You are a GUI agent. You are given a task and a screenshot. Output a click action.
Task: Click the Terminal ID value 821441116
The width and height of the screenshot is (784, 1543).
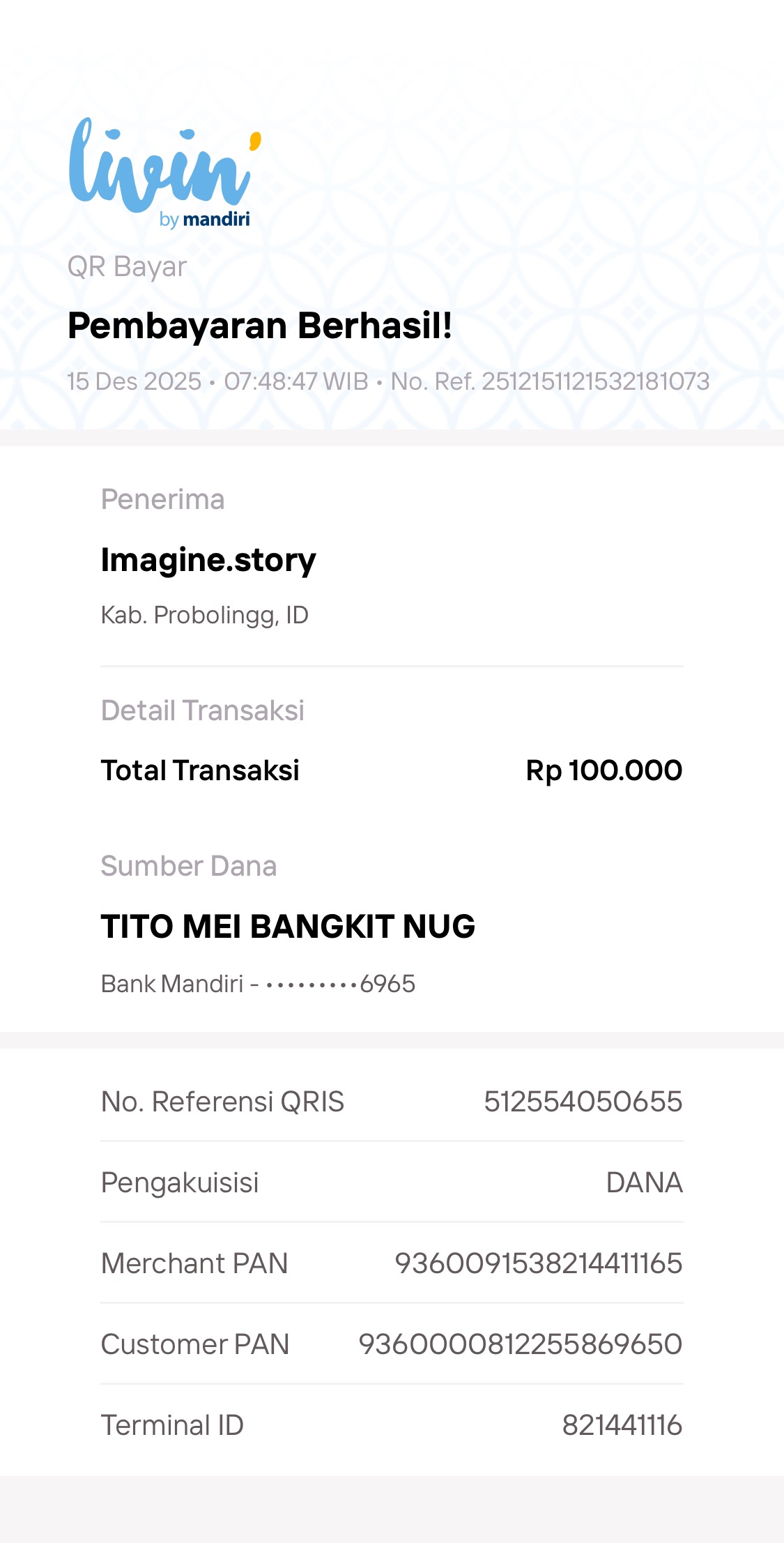[622, 1425]
